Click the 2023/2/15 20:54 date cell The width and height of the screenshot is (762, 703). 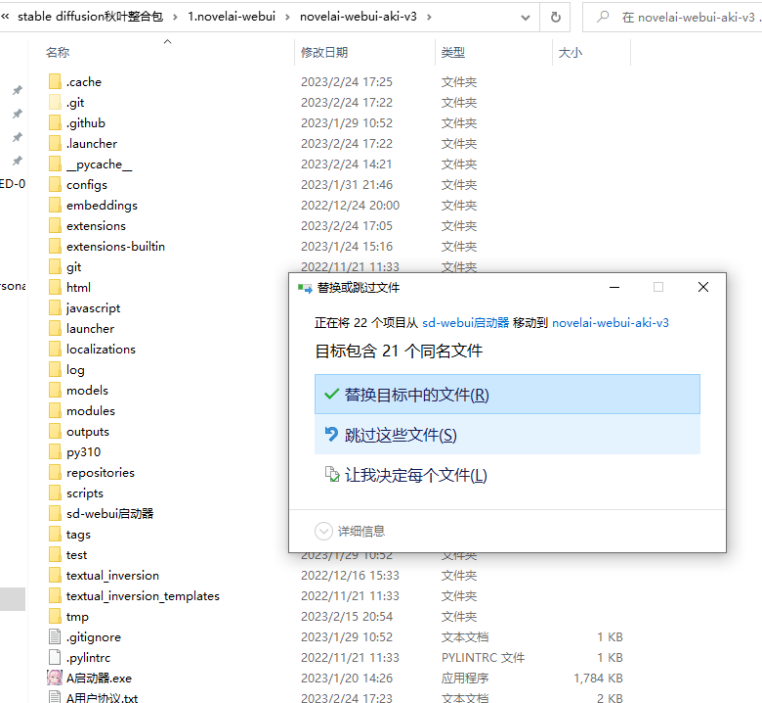[x=346, y=617]
